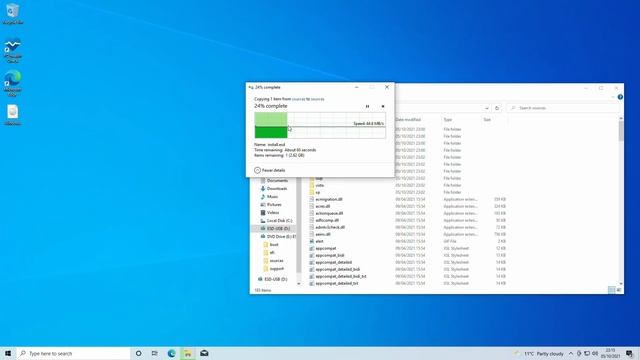Open PC Health Check desktop shortcut
640x360 pixels.
pyautogui.click(x=13, y=50)
